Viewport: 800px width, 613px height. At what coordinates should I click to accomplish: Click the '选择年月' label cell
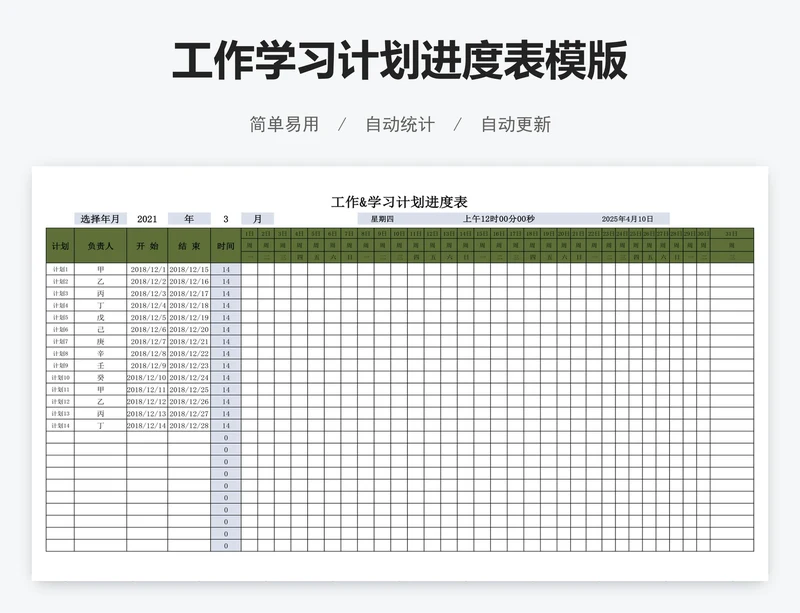[x=100, y=219]
